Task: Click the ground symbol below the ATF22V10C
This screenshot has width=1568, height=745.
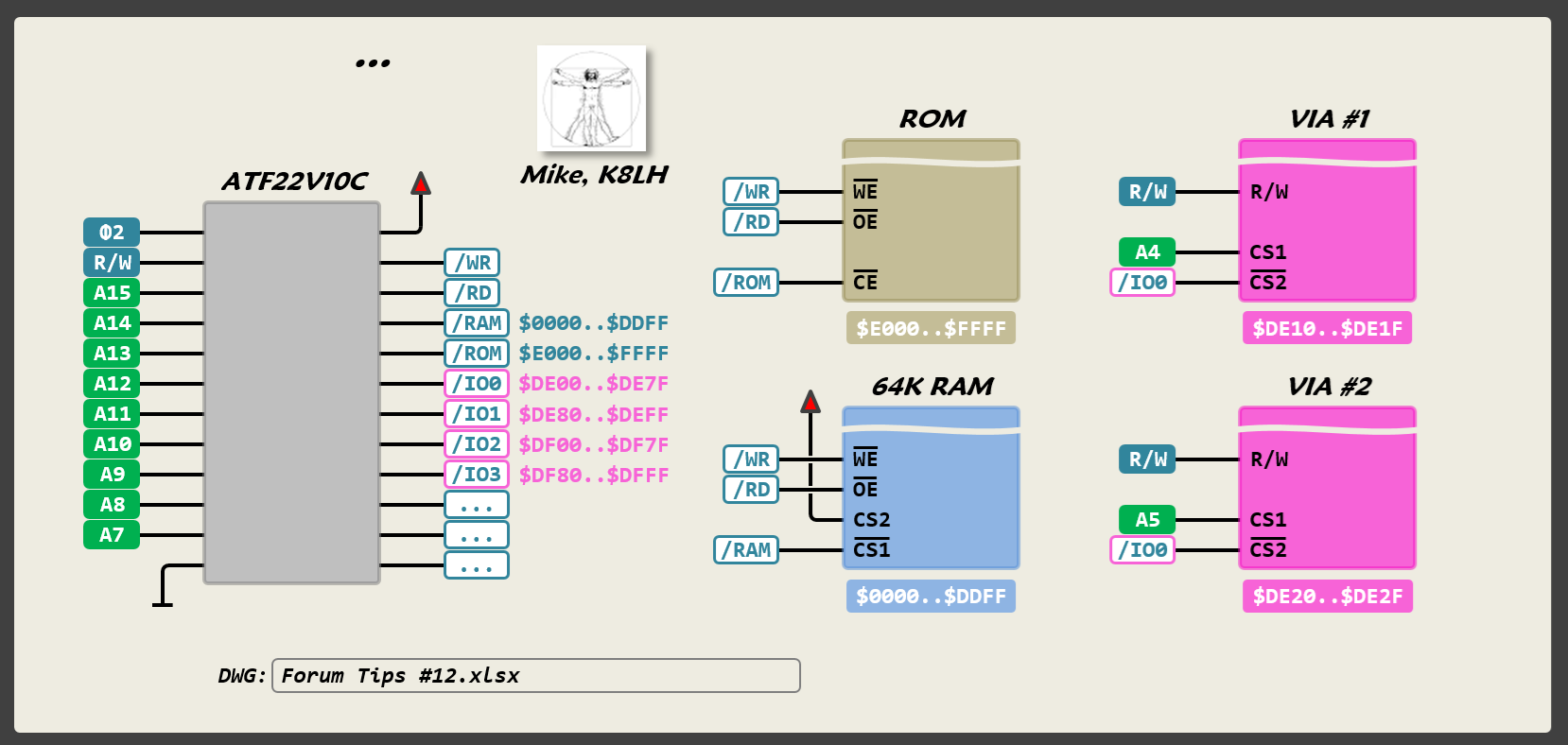Action: click(163, 601)
